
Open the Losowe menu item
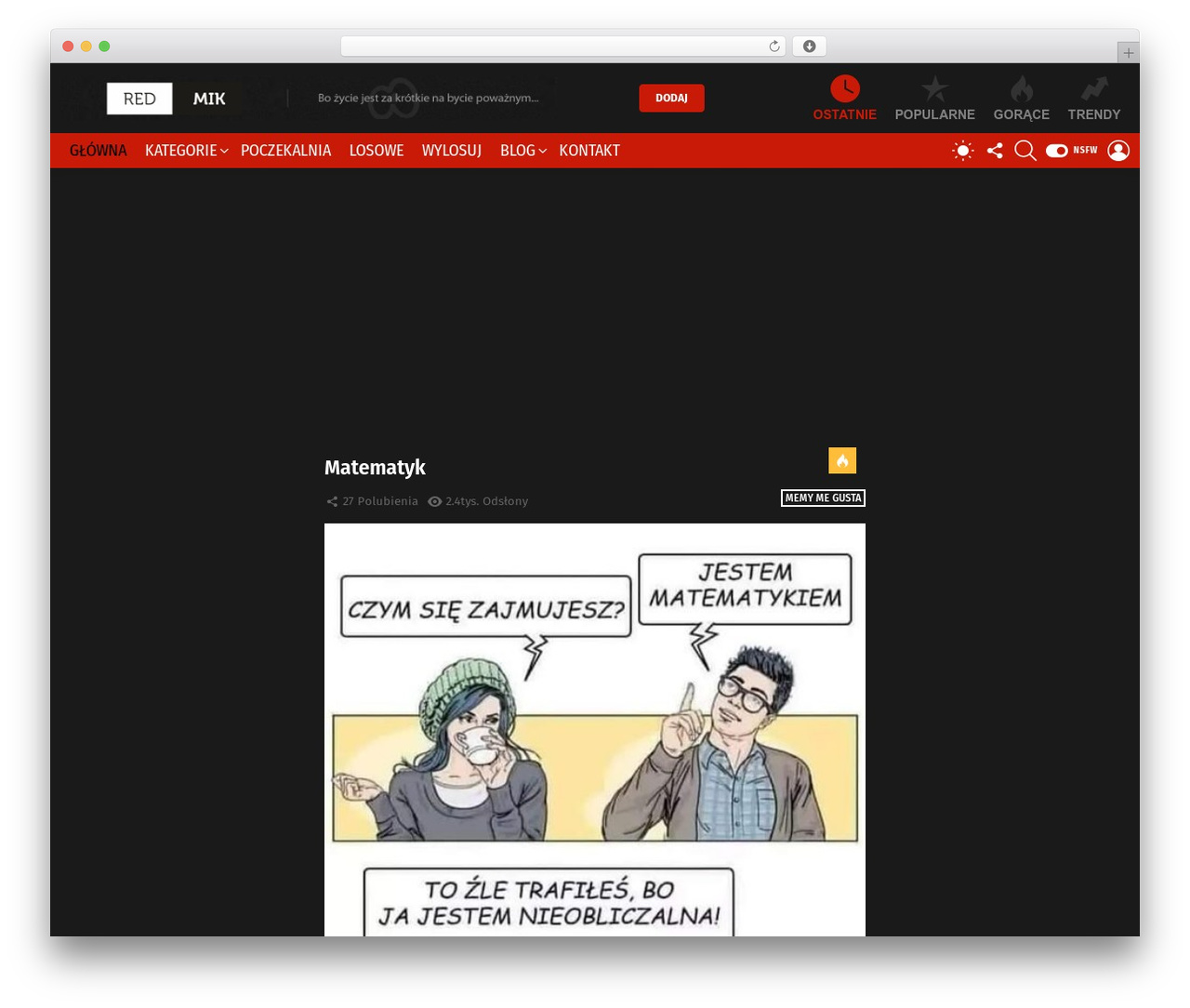376,151
